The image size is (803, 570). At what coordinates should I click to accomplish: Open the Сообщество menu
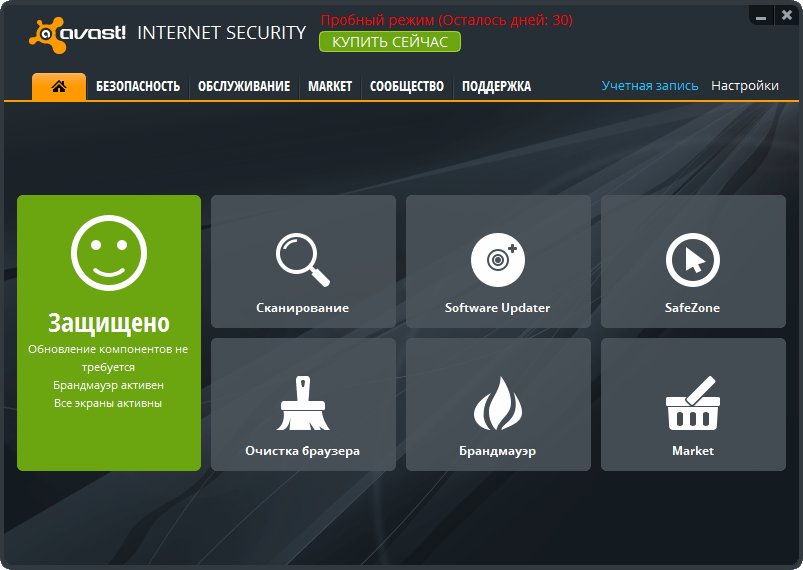[406, 87]
